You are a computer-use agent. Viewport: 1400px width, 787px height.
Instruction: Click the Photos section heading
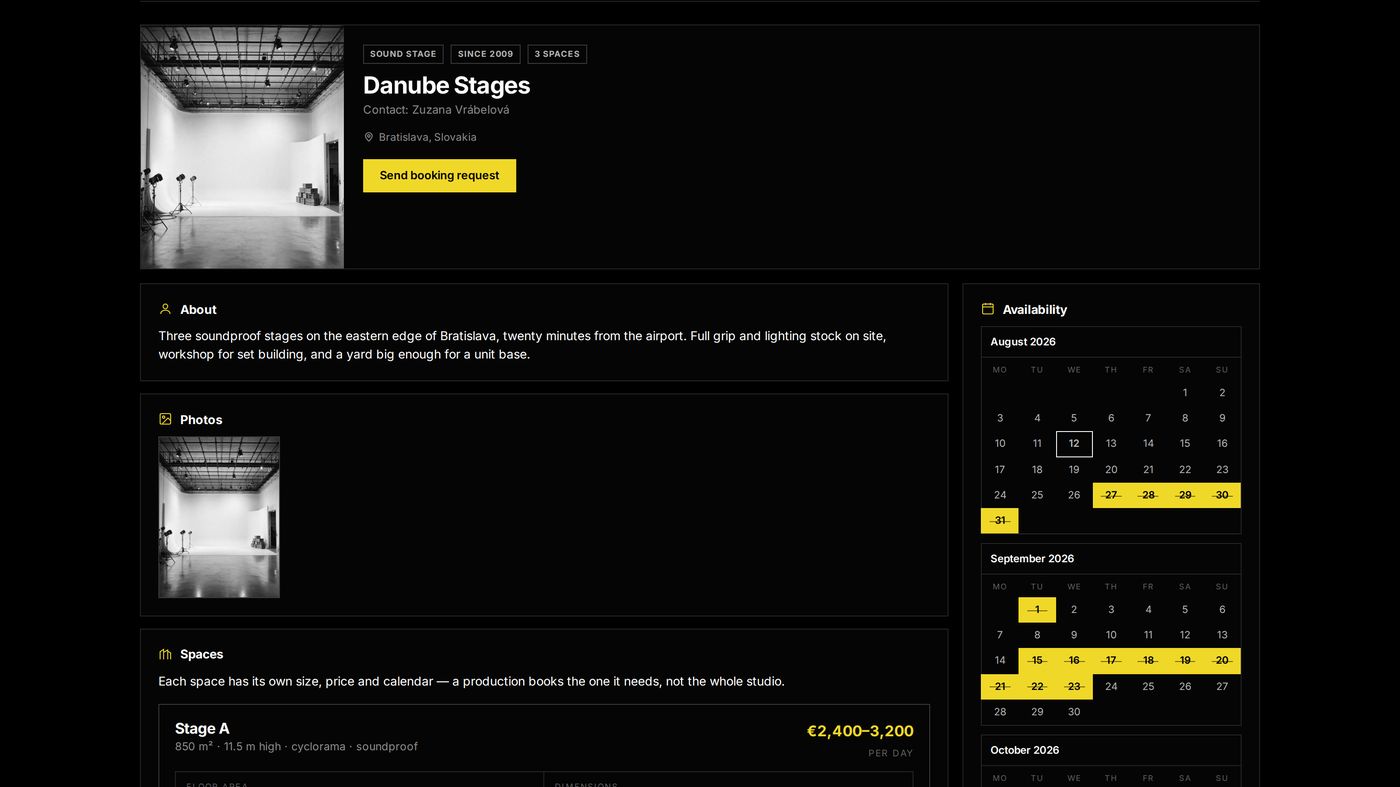201,420
